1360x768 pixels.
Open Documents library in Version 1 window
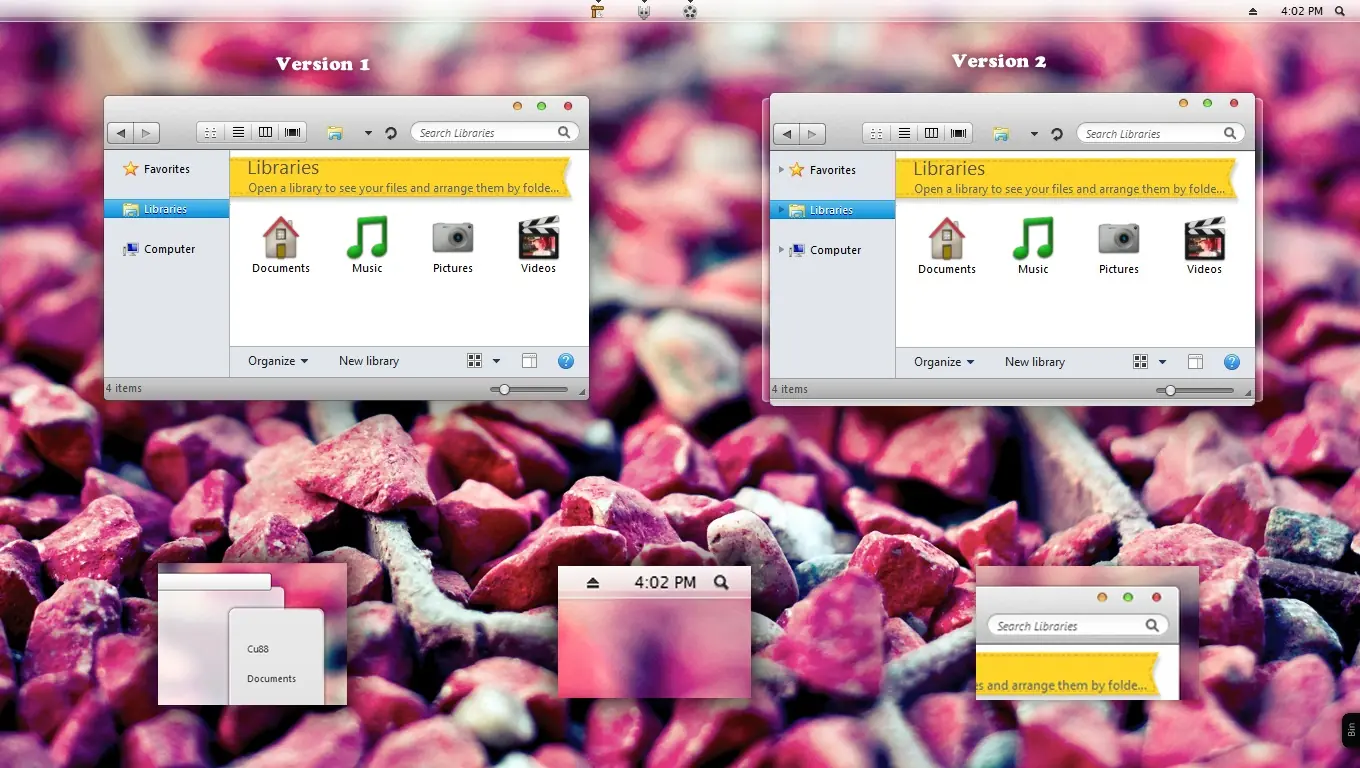pyautogui.click(x=281, y=246)
